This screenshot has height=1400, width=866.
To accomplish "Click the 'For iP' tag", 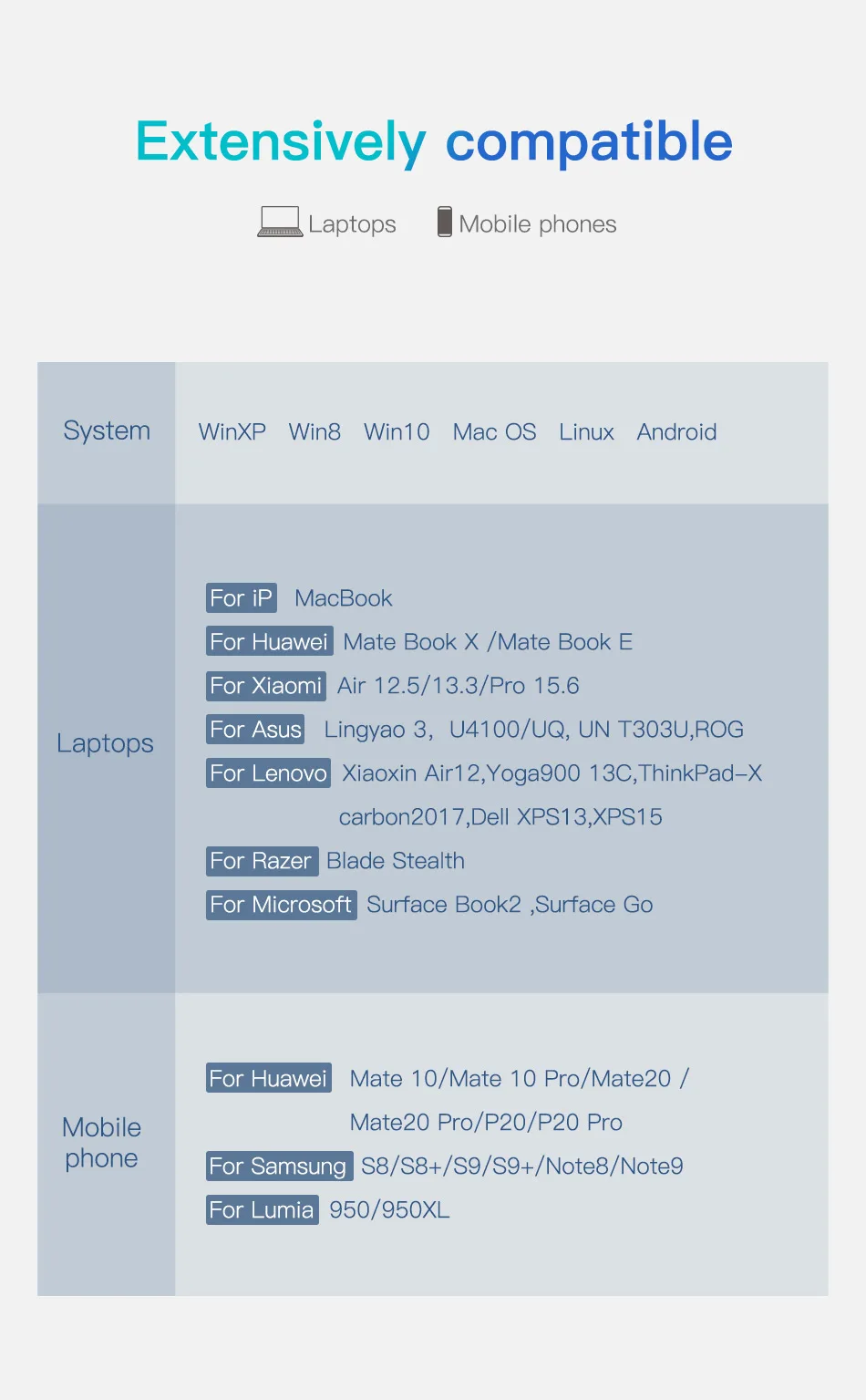I will point(242,598).
